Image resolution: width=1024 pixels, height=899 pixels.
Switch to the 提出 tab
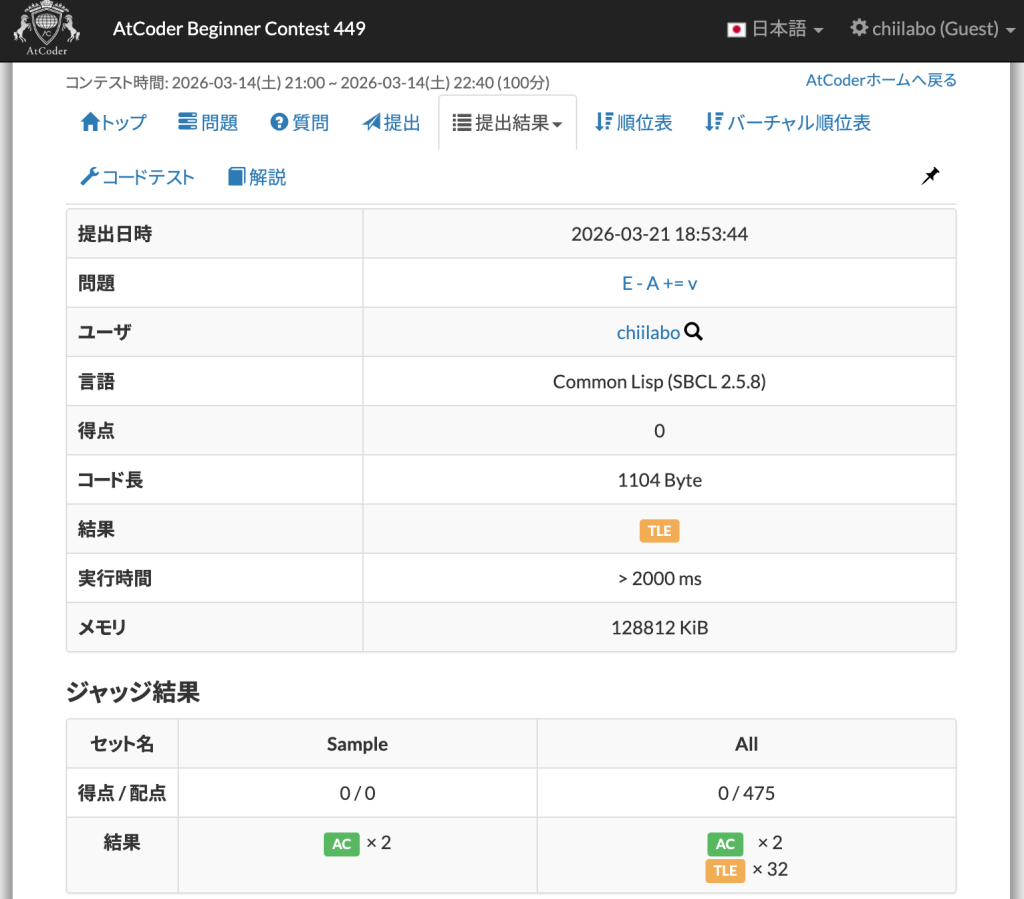pyautogui.click(x=391, y=122)
